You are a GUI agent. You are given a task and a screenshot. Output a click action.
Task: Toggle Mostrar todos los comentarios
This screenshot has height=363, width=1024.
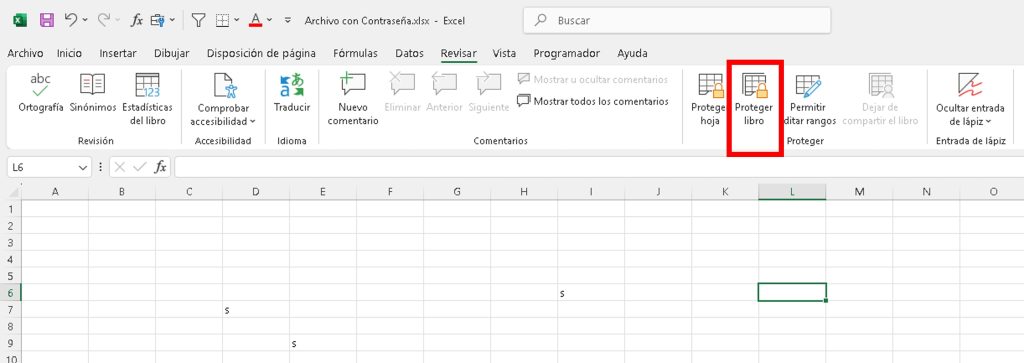coord(593,101)
